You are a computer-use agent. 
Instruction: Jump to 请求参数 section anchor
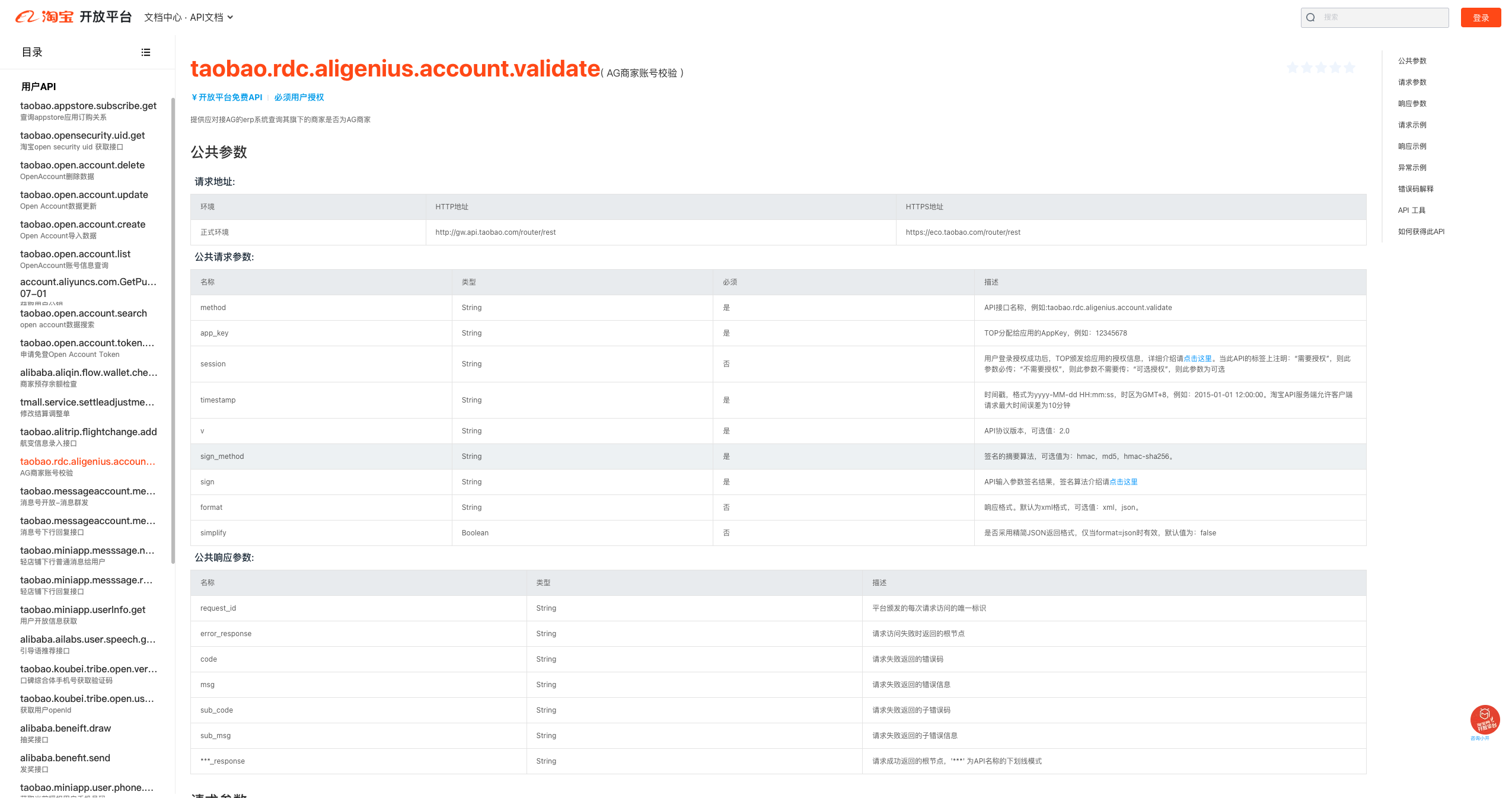tap(1411, 82)
